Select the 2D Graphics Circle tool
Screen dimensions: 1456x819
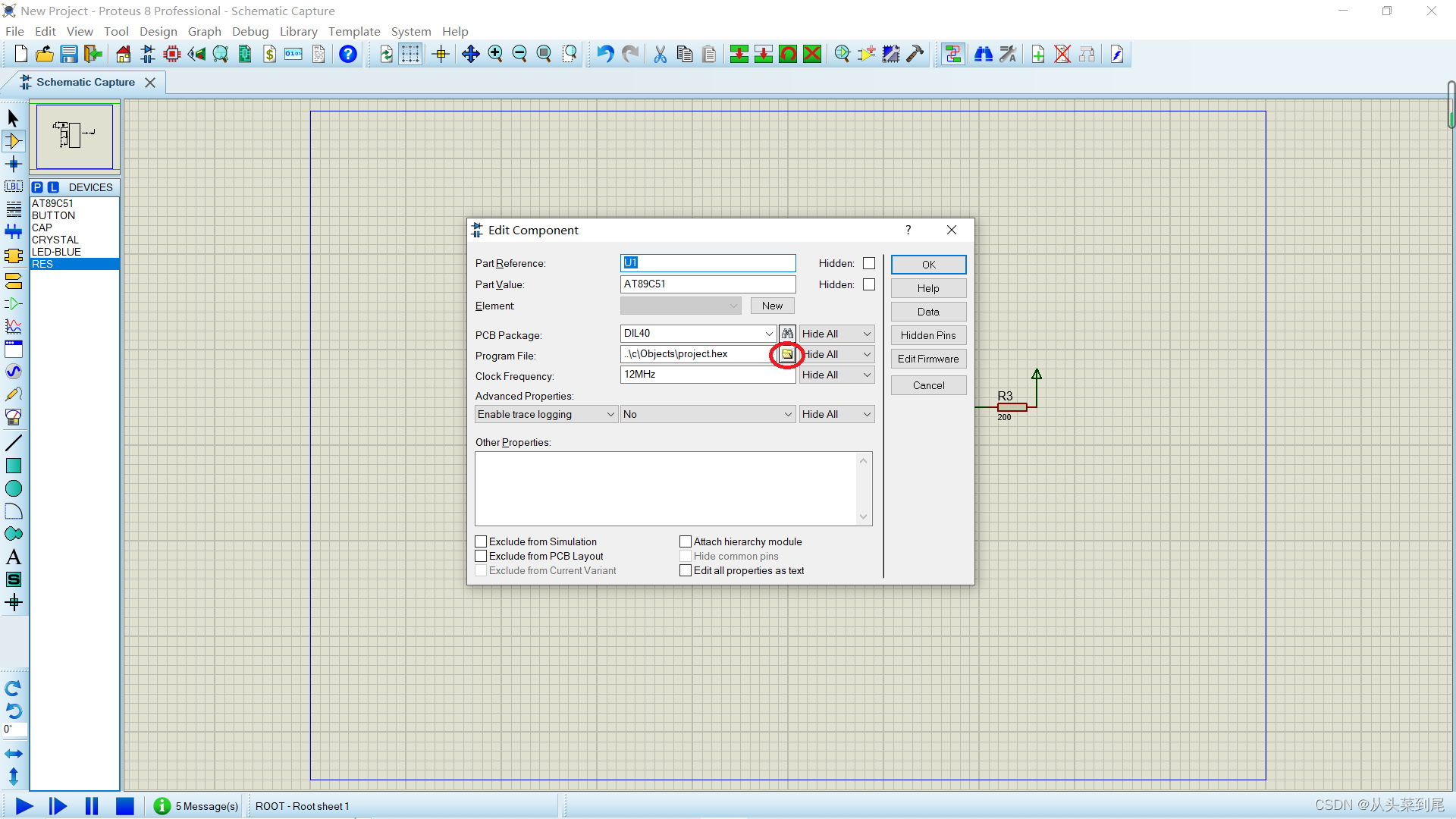[14, 488]
